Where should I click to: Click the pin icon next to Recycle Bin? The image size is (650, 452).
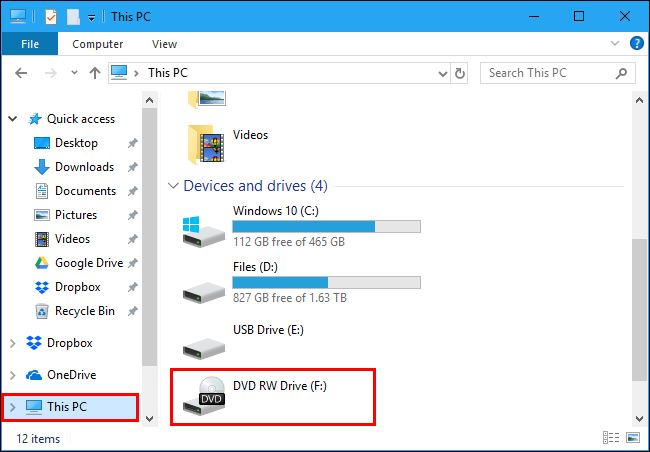coord(132,312)
